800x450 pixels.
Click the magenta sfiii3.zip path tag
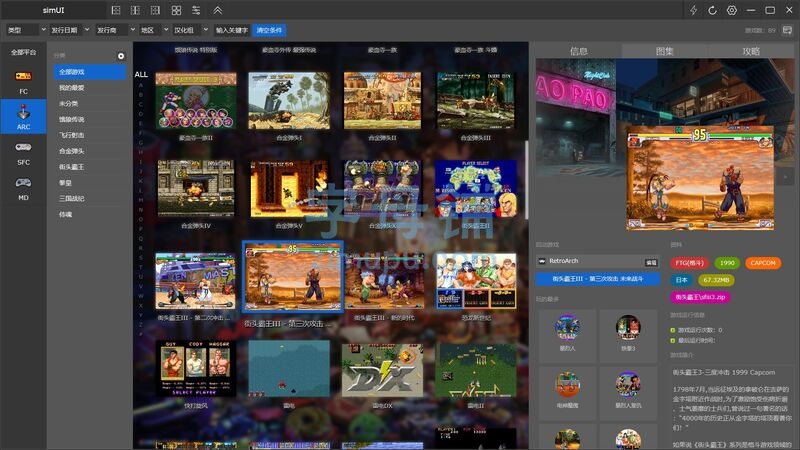tap(700, 297)
